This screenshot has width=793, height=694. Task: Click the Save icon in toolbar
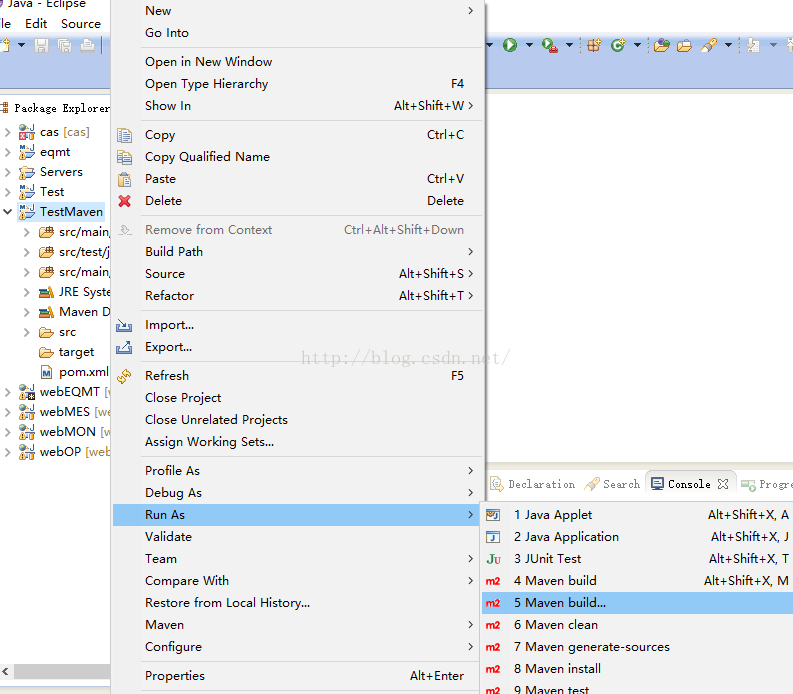point(41,46)
